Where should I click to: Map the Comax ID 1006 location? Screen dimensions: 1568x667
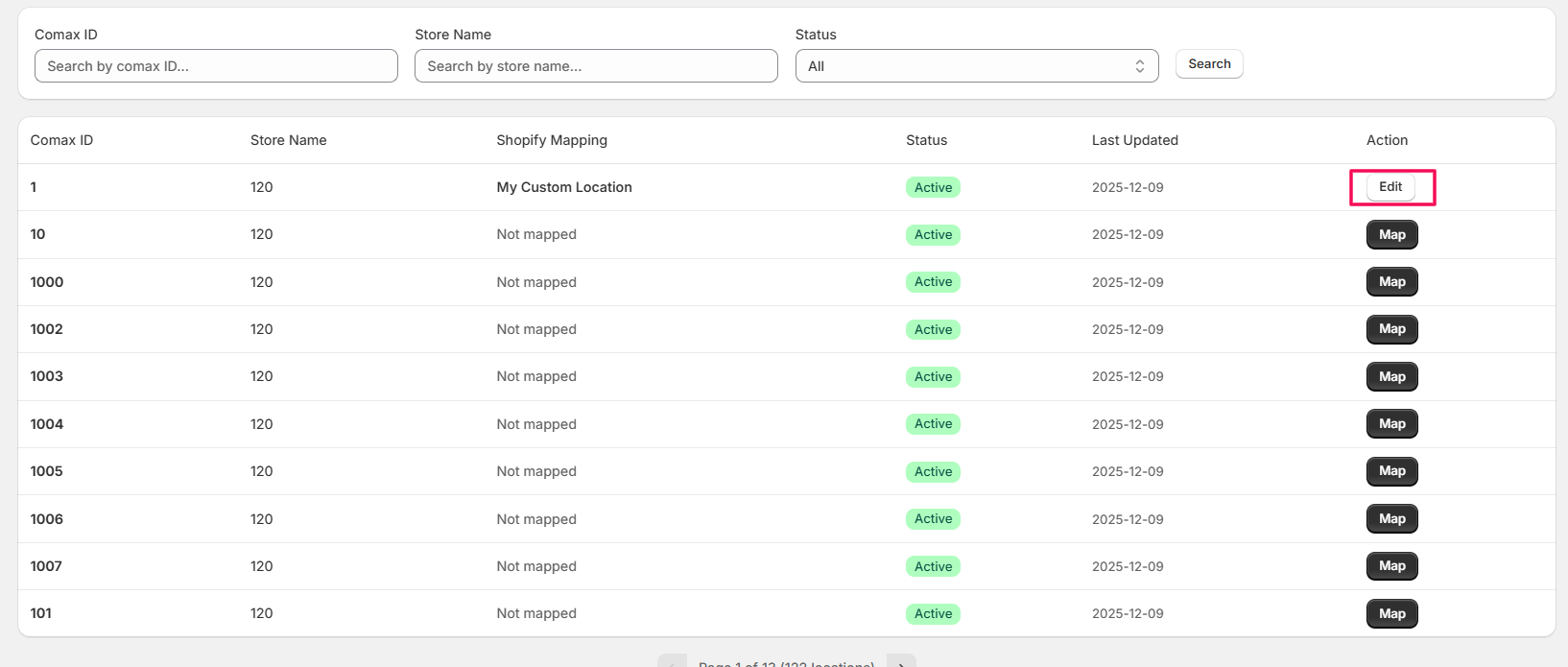[x=1391, y=519]
